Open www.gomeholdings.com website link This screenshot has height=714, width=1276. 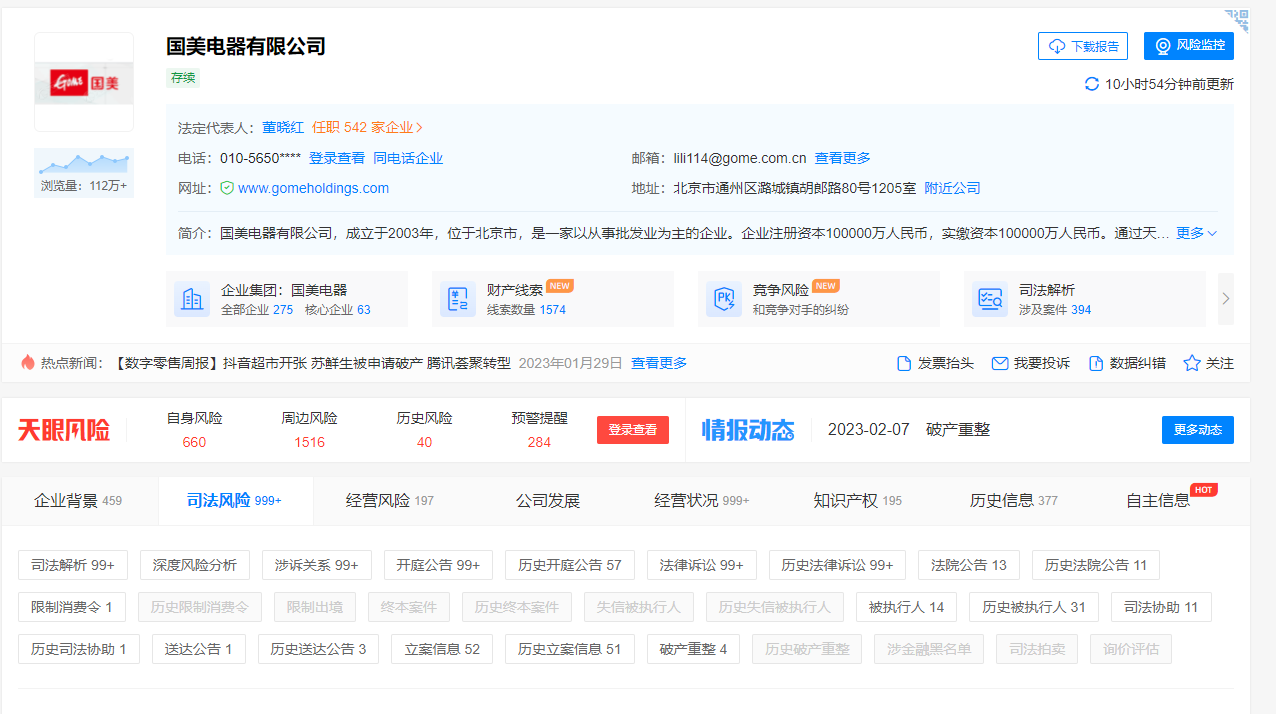313,188
